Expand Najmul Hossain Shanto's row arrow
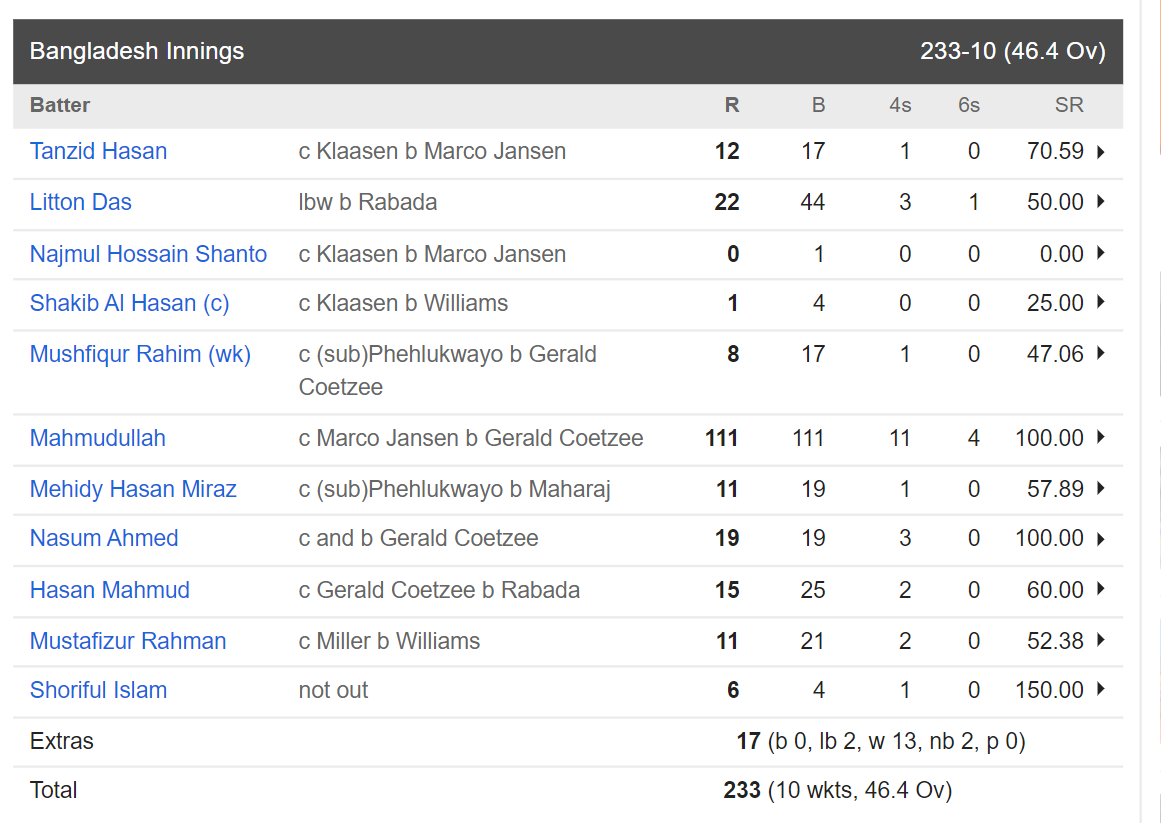The image size is (1161, 823). pos(1101,253)
